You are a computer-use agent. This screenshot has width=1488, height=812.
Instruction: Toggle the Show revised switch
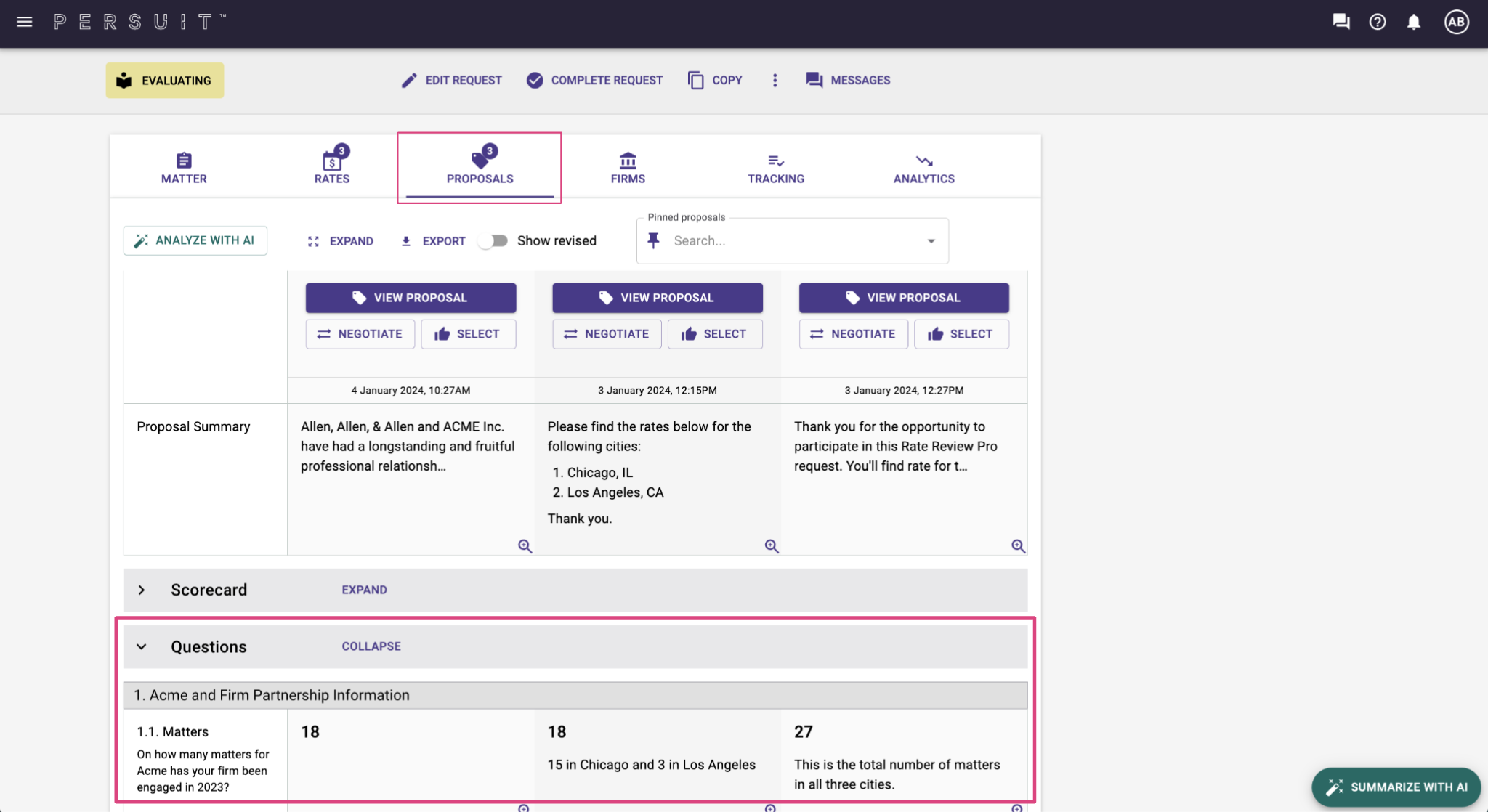[493, 240]
